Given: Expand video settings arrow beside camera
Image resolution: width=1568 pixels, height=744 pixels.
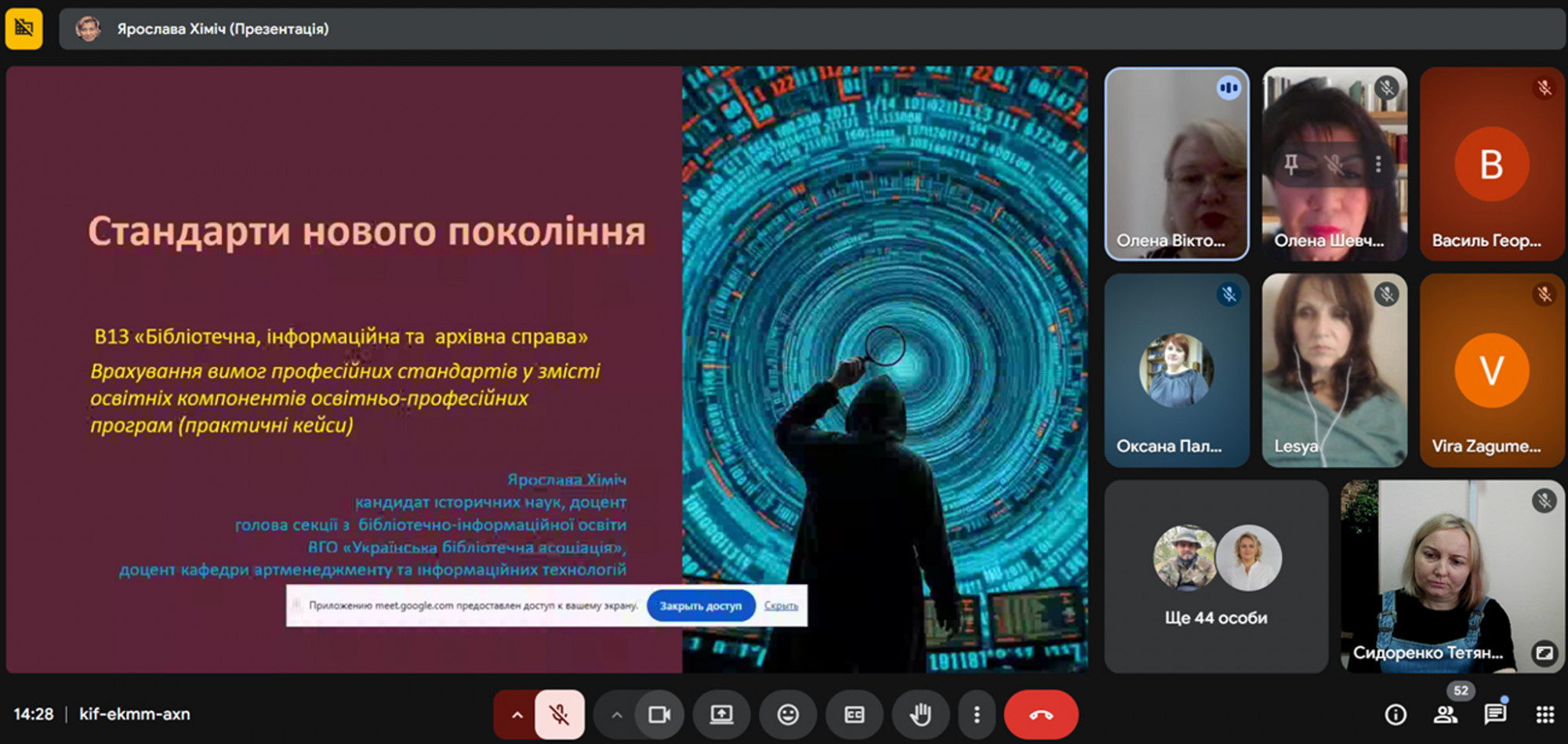Looking at the screenshot, I should [617, 714].
